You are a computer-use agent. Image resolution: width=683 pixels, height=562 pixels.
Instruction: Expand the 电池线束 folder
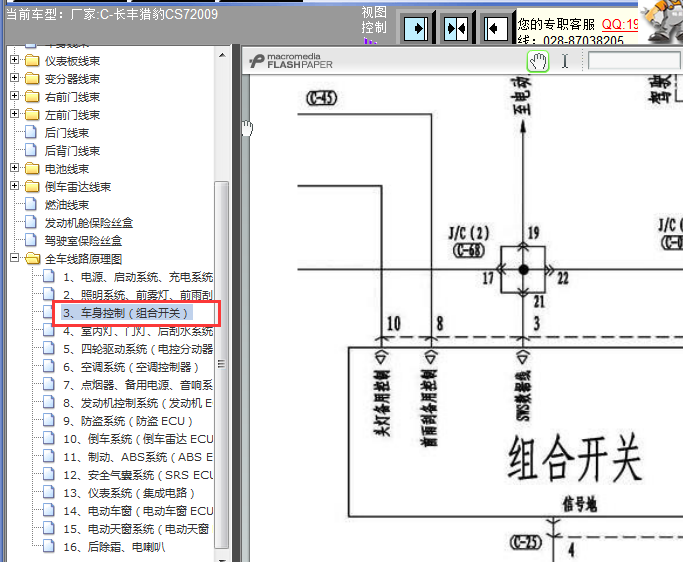(14, 168)
